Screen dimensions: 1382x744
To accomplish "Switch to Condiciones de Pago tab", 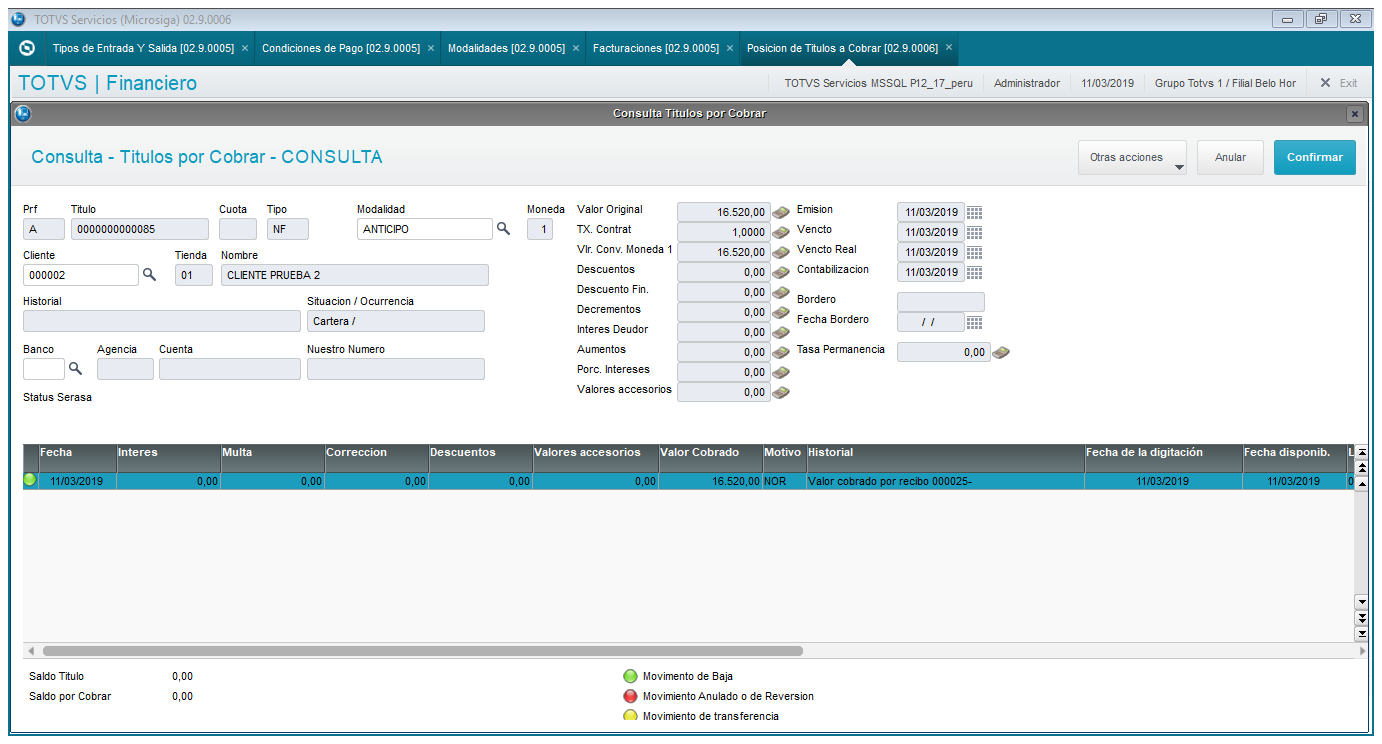I will pos(341,48).
